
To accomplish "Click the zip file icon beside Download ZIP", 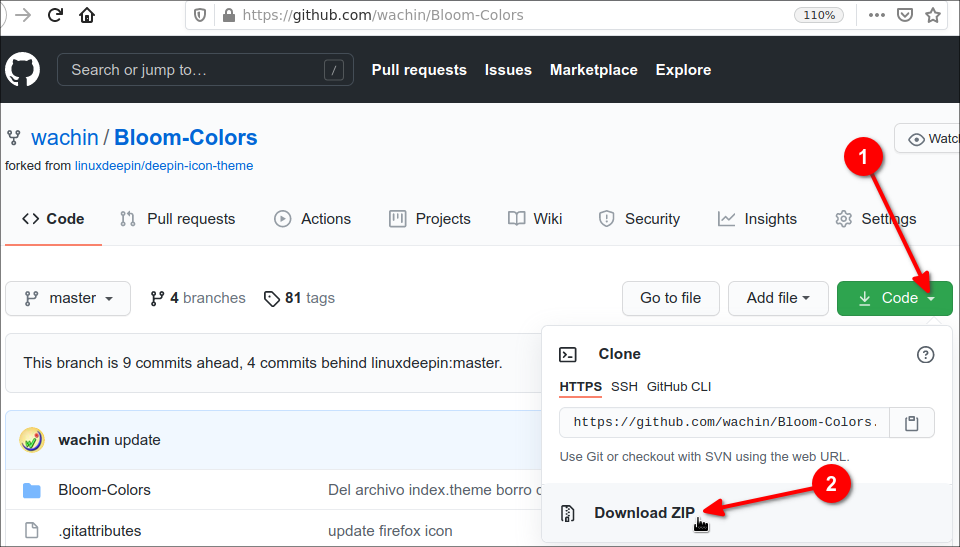I will pyautogui.click(x=568, y=513).
